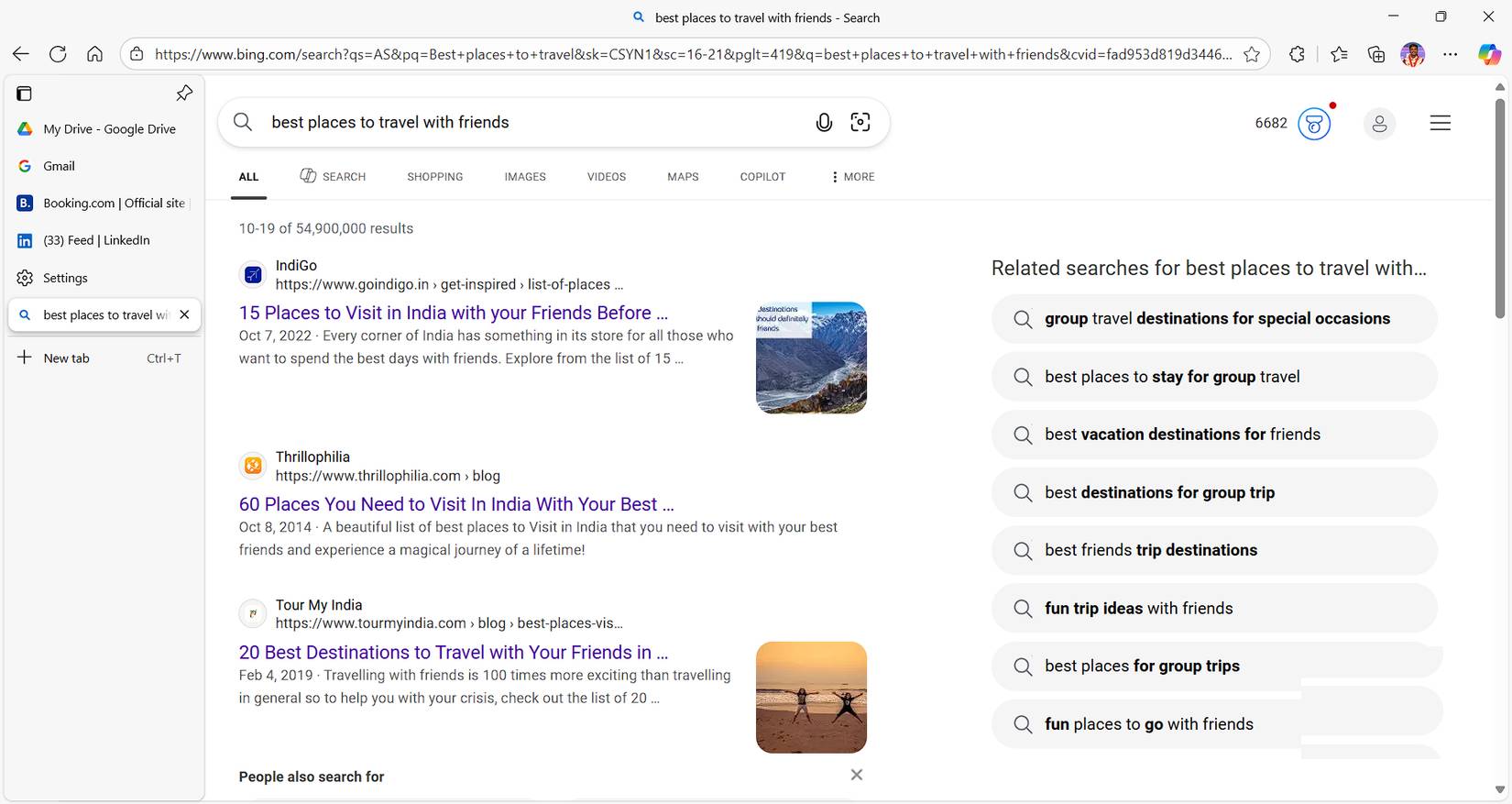Expand the MORE search categories menu
The height and width of the screenshot is (804, 1512).
[x=852, y=177]
